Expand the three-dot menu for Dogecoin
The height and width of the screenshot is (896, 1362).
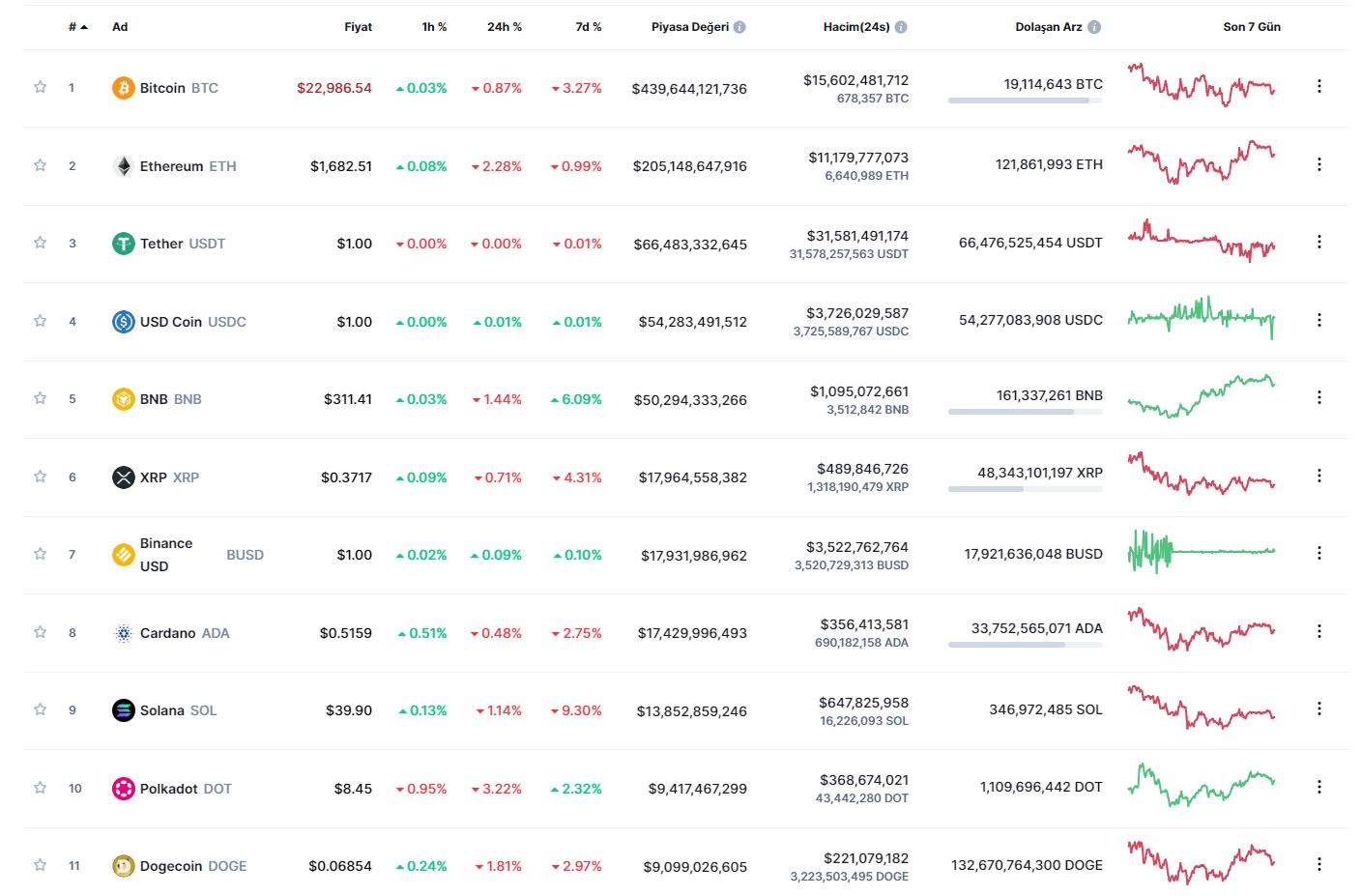(1319, 864)
